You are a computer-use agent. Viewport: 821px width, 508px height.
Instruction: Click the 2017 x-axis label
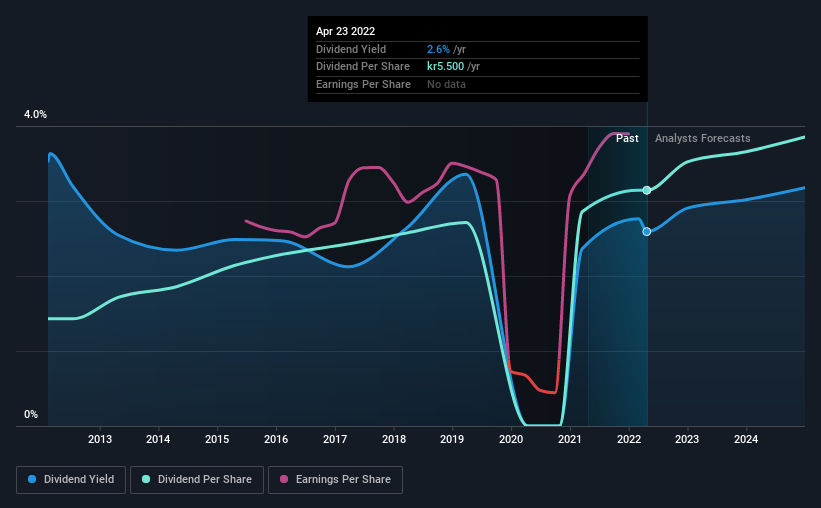(x=335, y=439)
